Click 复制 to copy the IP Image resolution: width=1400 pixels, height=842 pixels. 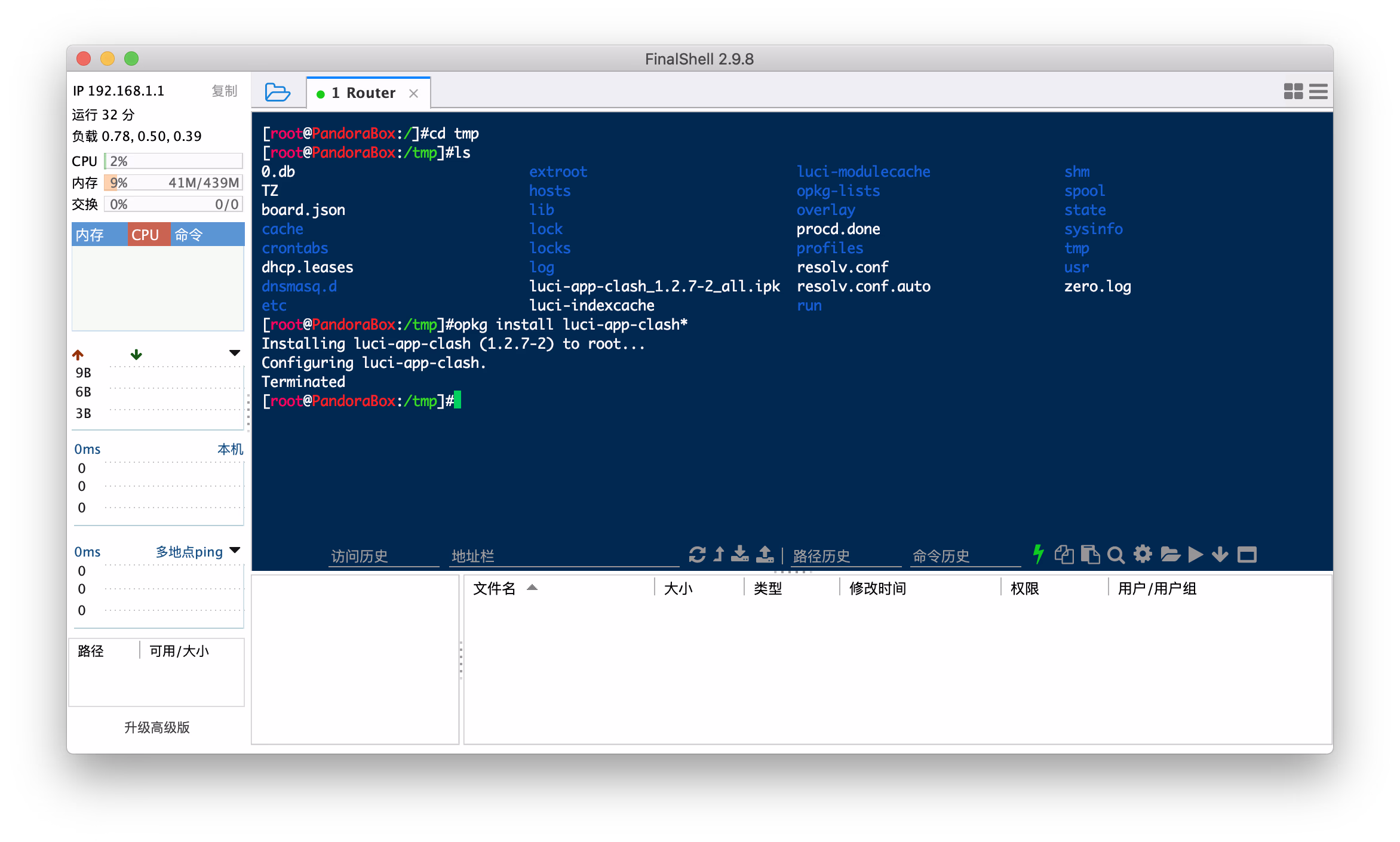click(x=225, y=91)
